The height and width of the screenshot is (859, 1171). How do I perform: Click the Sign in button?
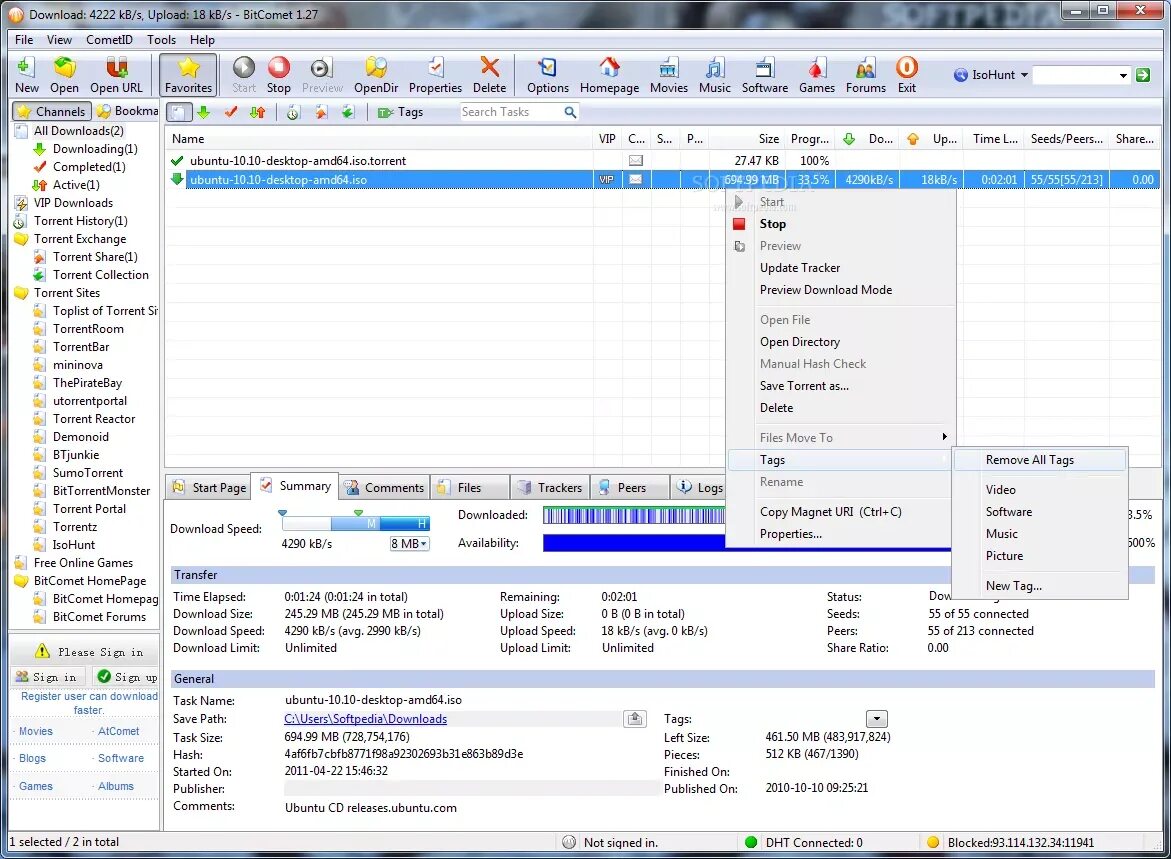coord(47,677)
